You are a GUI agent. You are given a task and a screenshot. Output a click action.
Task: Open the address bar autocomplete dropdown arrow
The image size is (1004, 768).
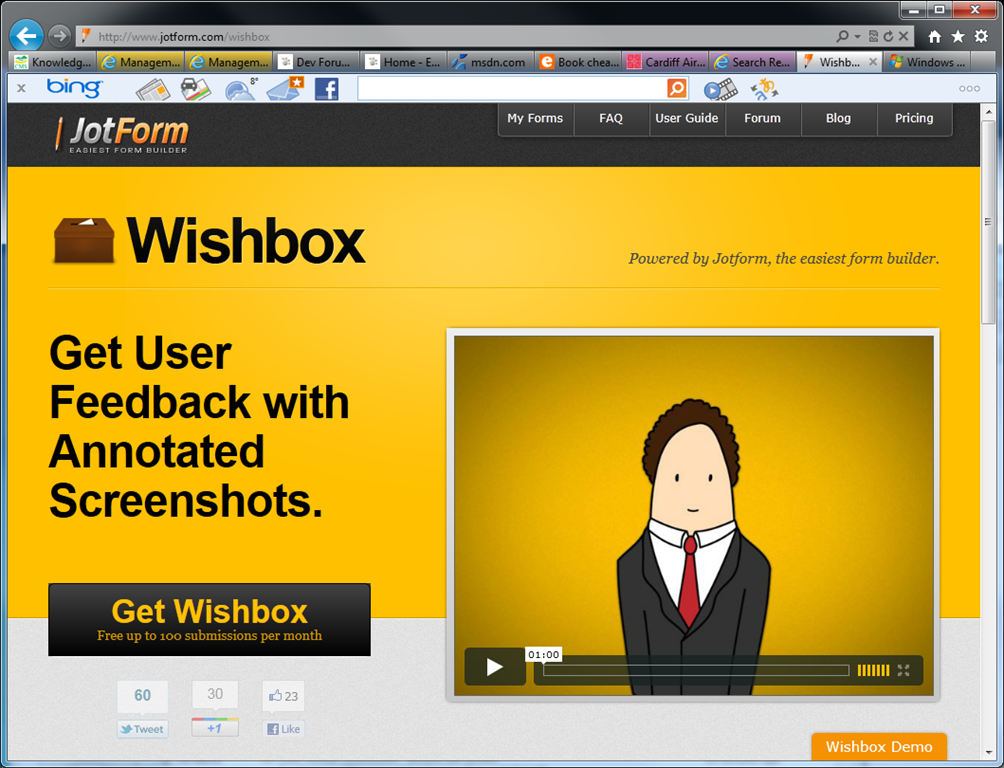[857, 37]
